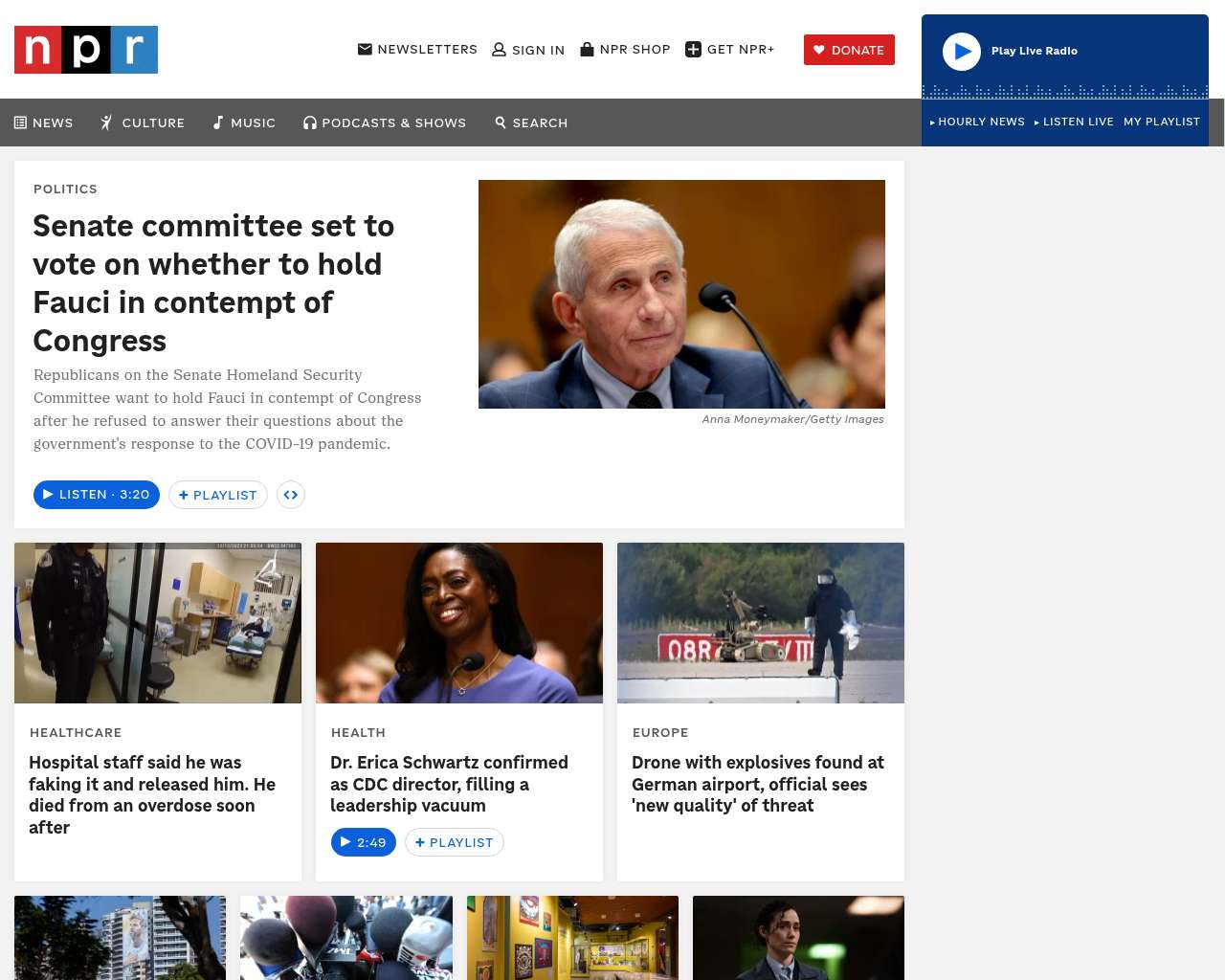Click the Podcasts headphones icon
1225x980 pixels.
click(x=310, y=122)
